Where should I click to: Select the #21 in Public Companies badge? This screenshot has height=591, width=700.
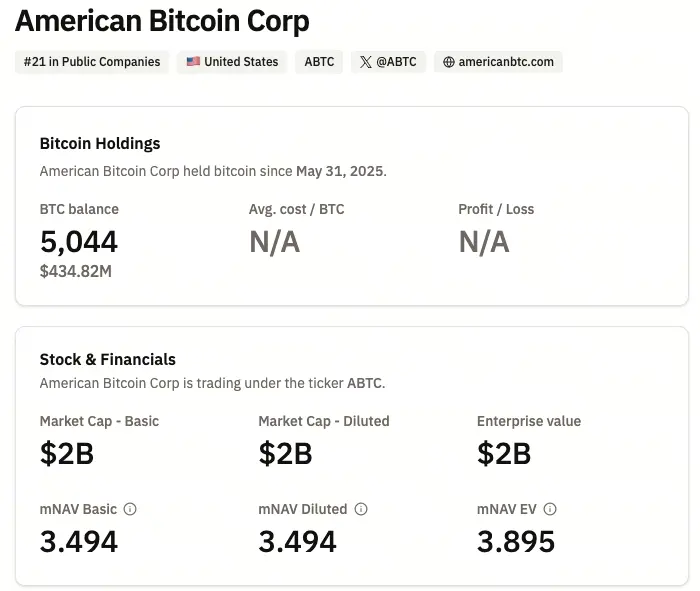point(92,62)
